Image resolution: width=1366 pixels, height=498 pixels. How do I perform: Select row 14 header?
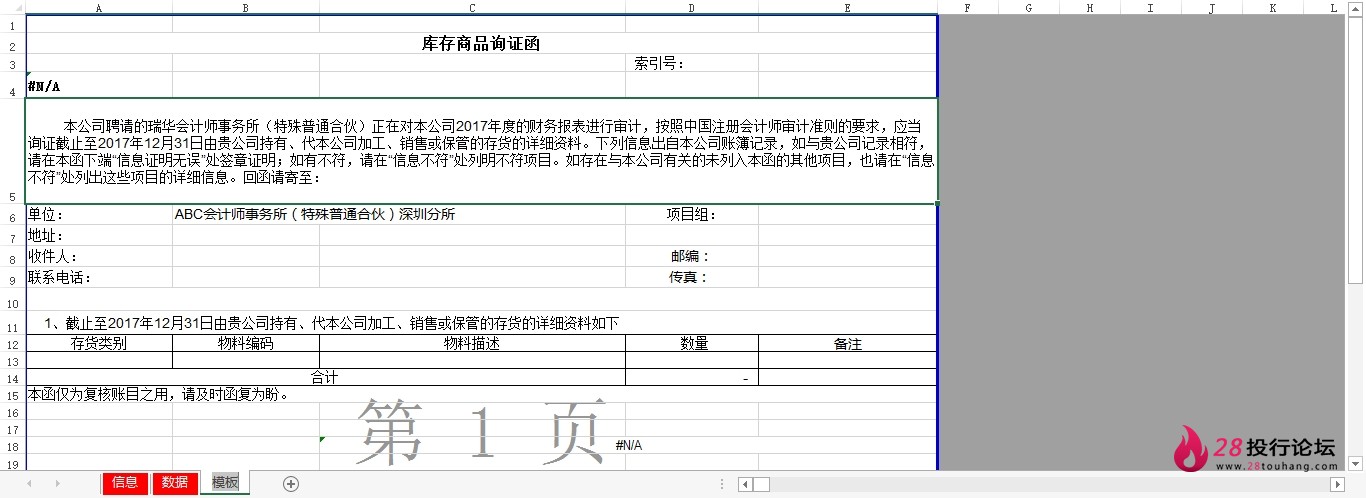(12, 378)
